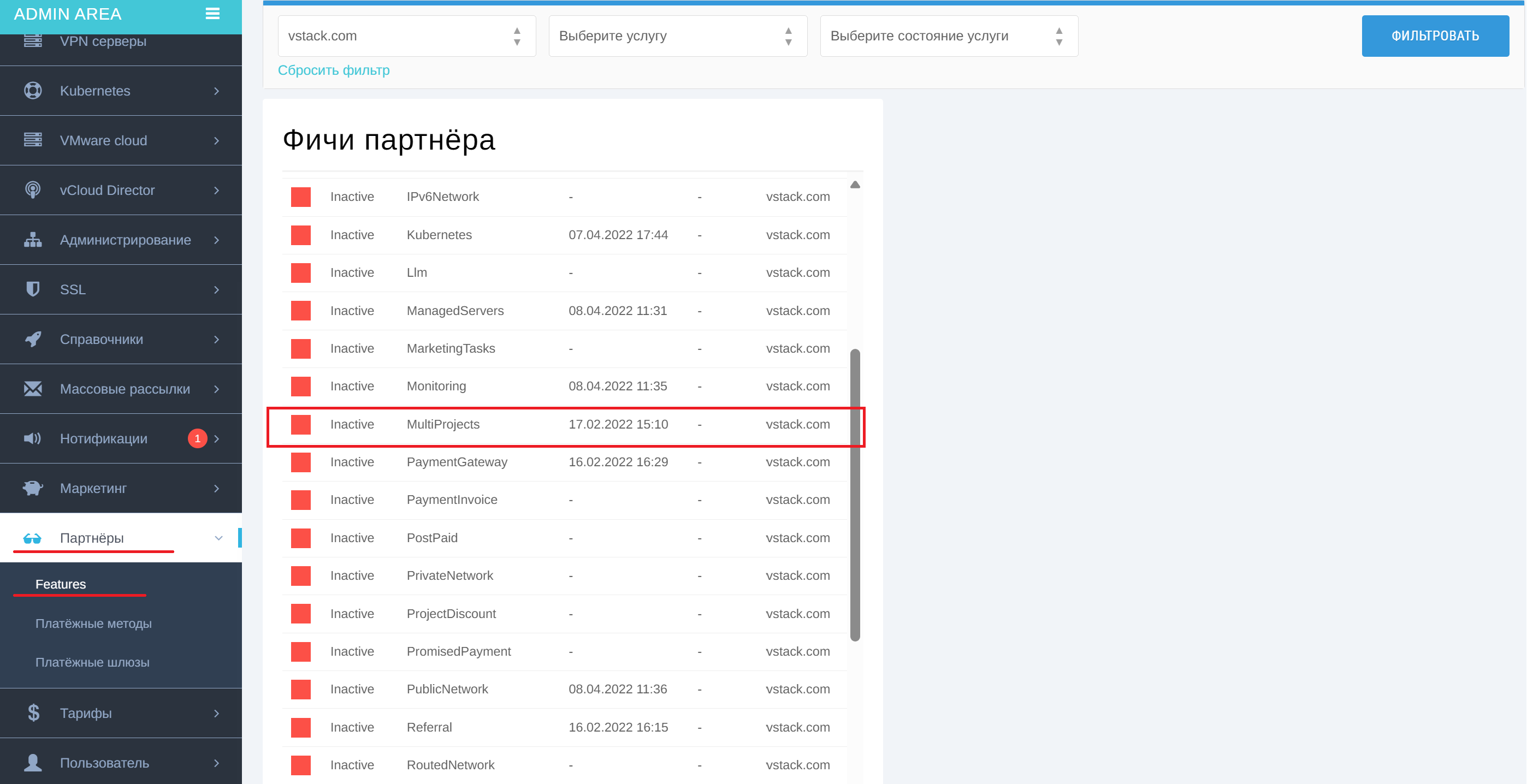This screenshot has height=784, width=1527.
Task: Toggle the IPv6Network red status square
Action: [x=300, y=197]
